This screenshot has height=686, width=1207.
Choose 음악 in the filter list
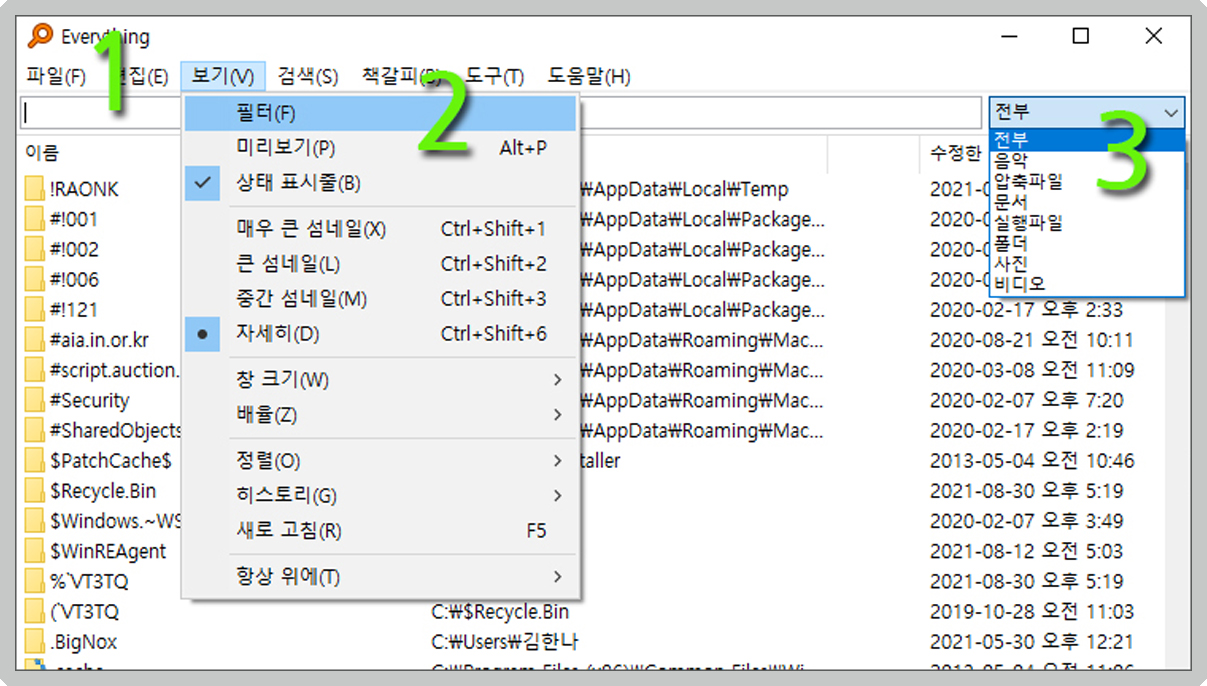[1087, 160]
